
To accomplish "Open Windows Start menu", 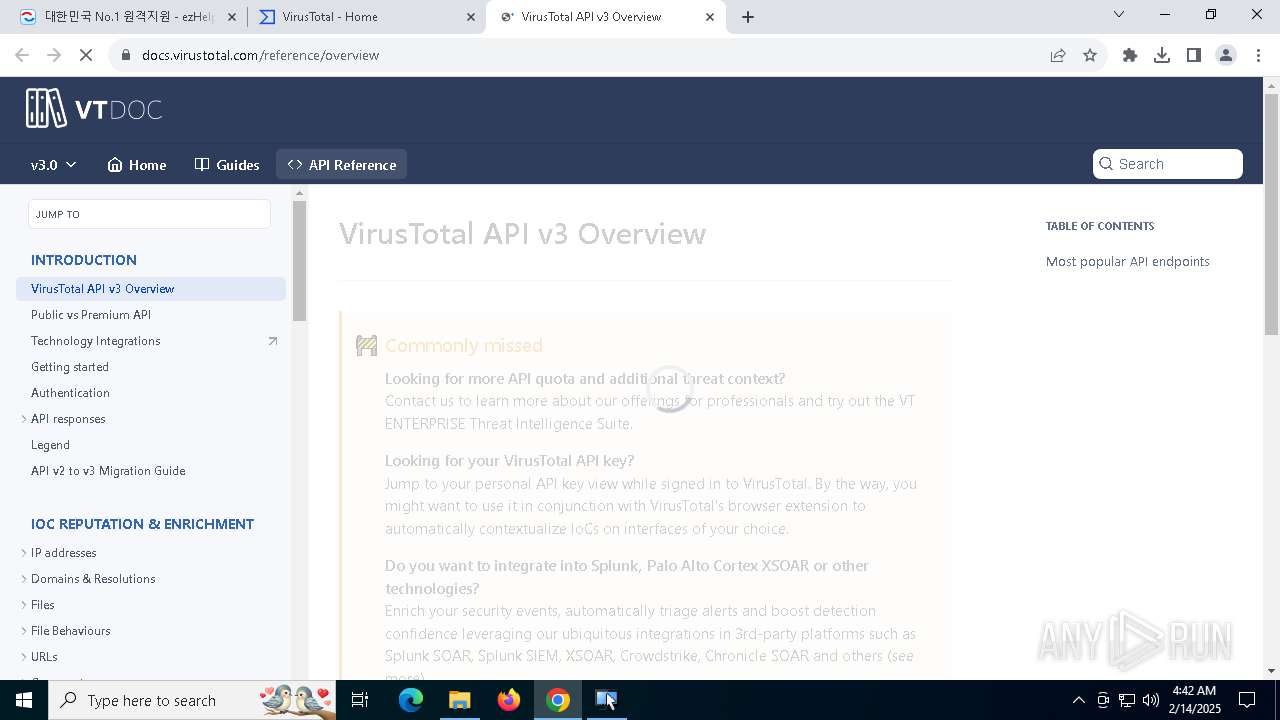I will (x=24, y=700).
